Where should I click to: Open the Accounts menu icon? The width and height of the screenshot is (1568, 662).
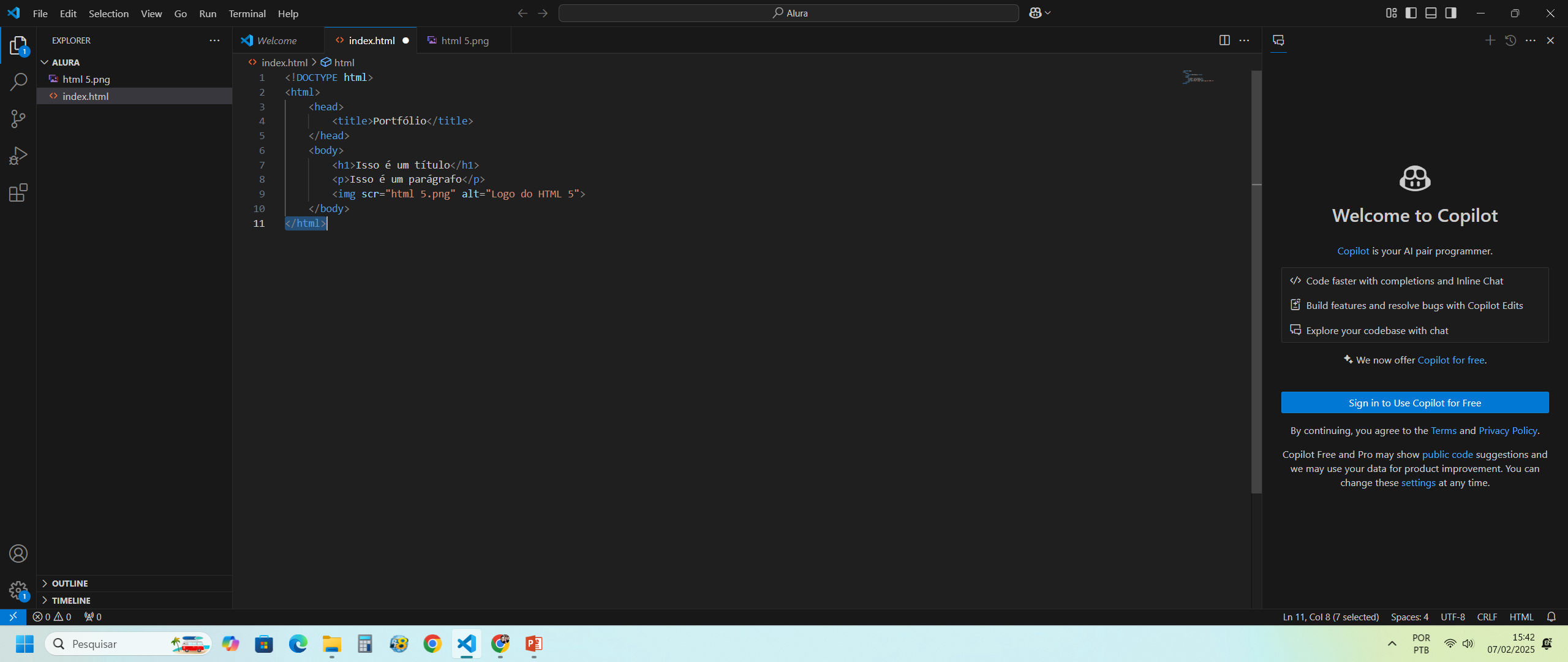18,554
